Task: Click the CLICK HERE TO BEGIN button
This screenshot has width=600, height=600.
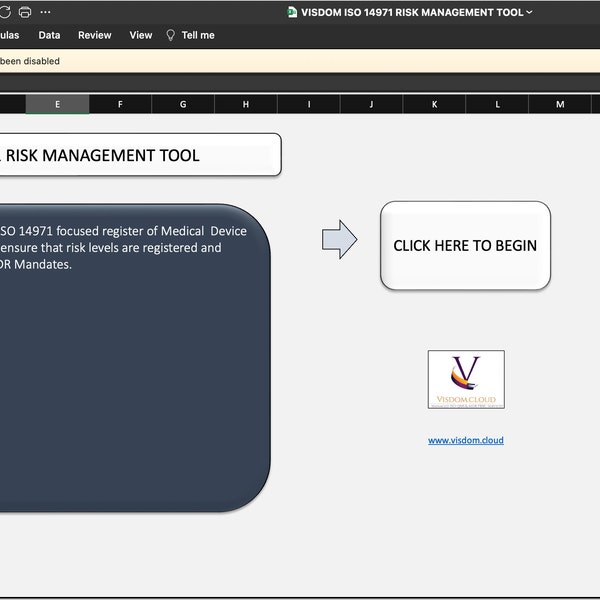Action: pyautogui.click(x=465, y=245)
